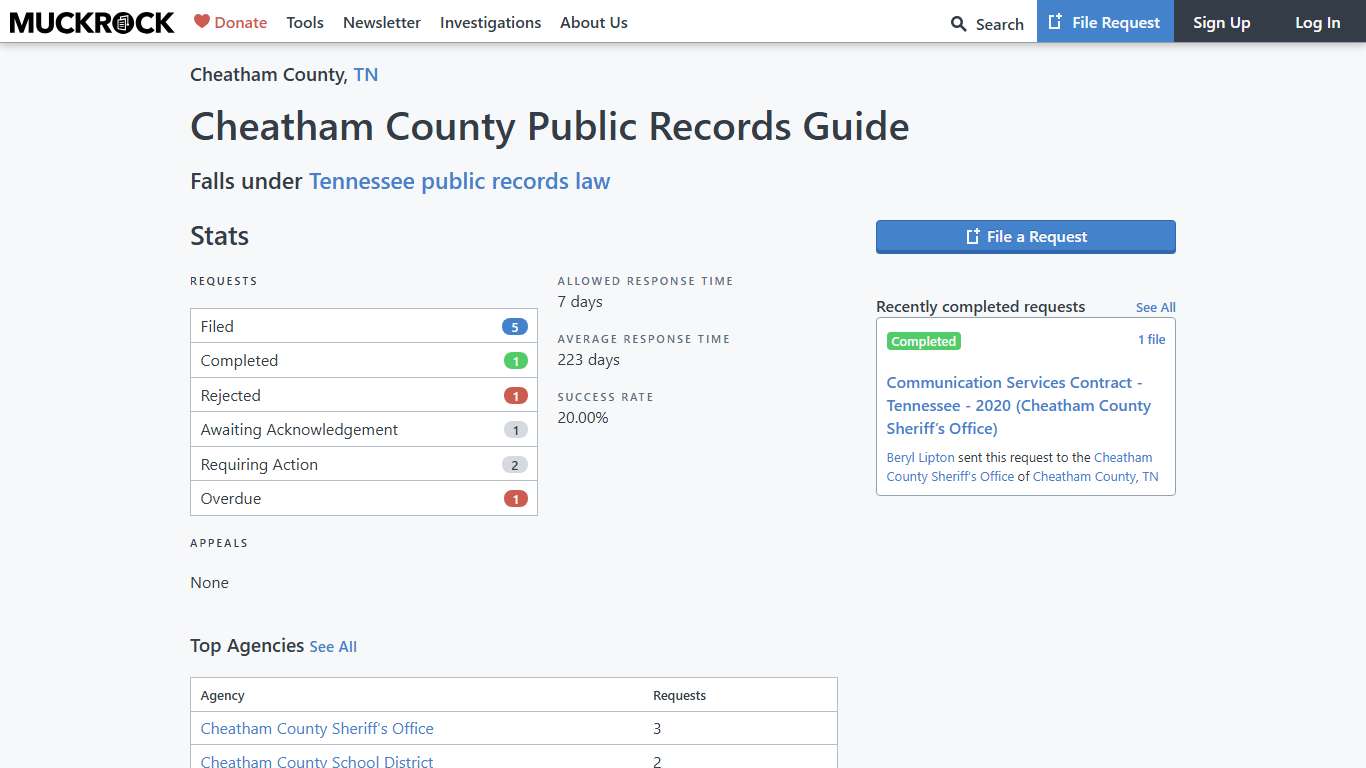This screenshot has height=768, width=1366.
Task: Click the 7 days allowed response value
Action: coord(580,302)
